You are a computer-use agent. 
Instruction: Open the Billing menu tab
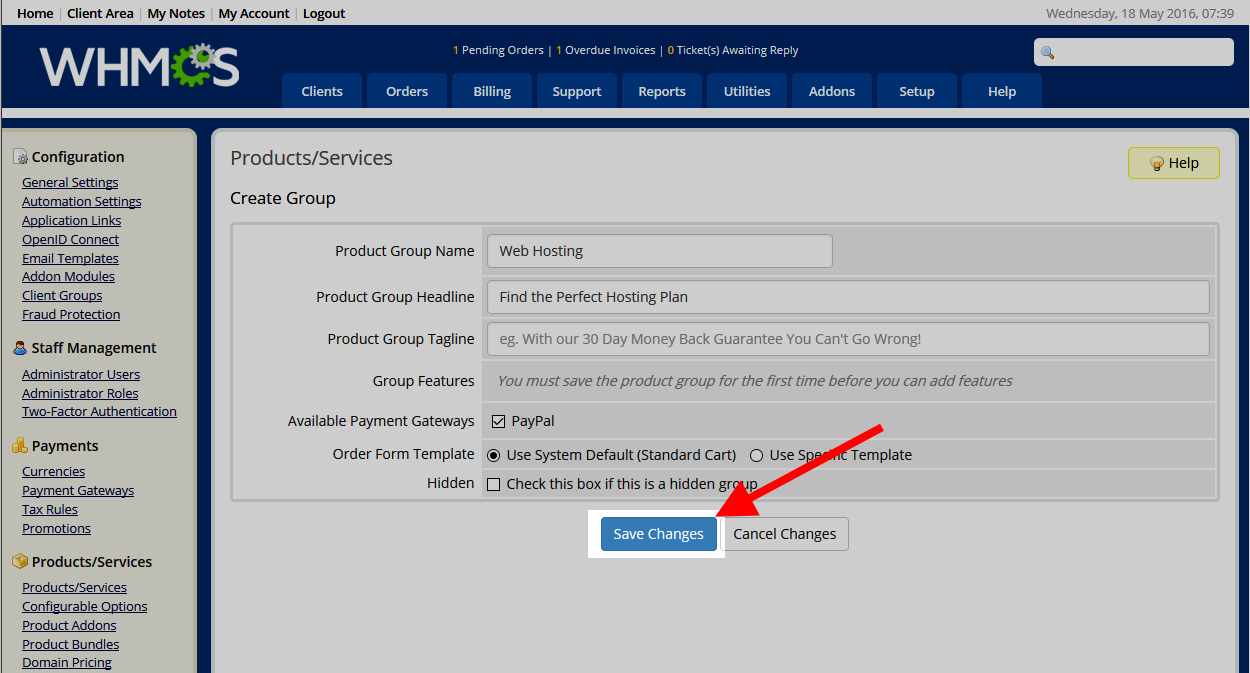(492, 91)
